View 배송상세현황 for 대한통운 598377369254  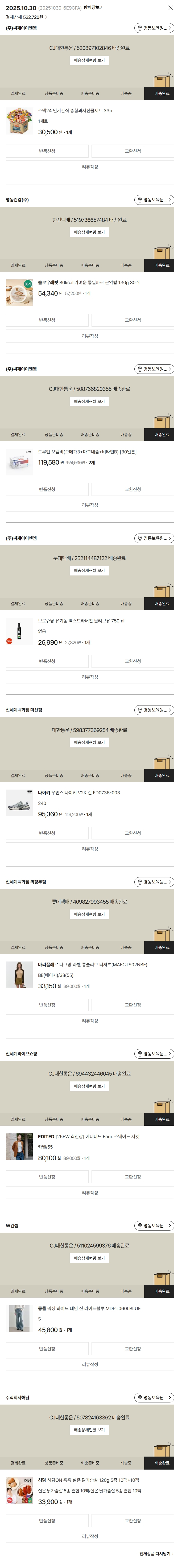click(89, 743)
